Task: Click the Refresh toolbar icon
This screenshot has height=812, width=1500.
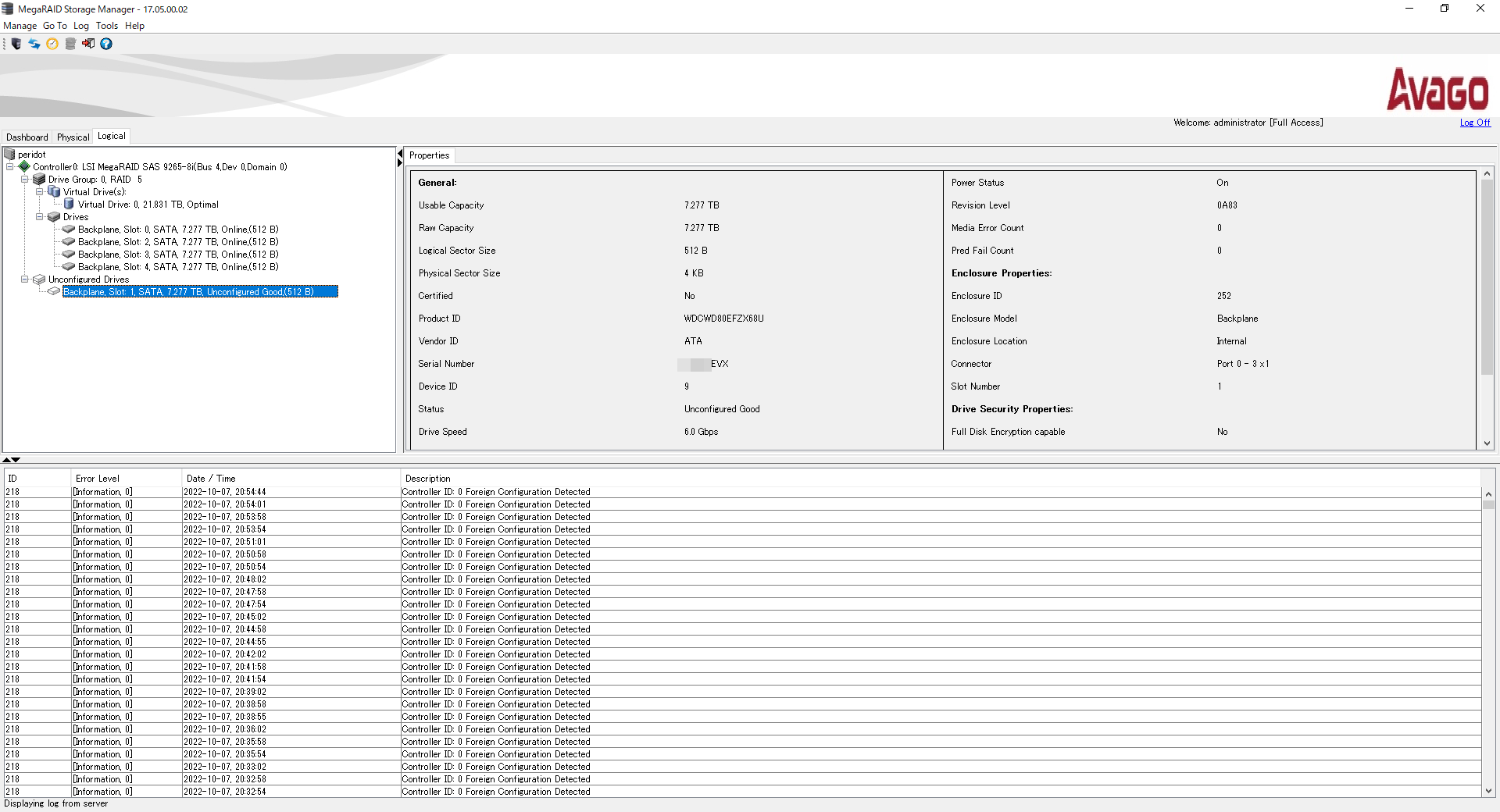Action: [34, 44]
